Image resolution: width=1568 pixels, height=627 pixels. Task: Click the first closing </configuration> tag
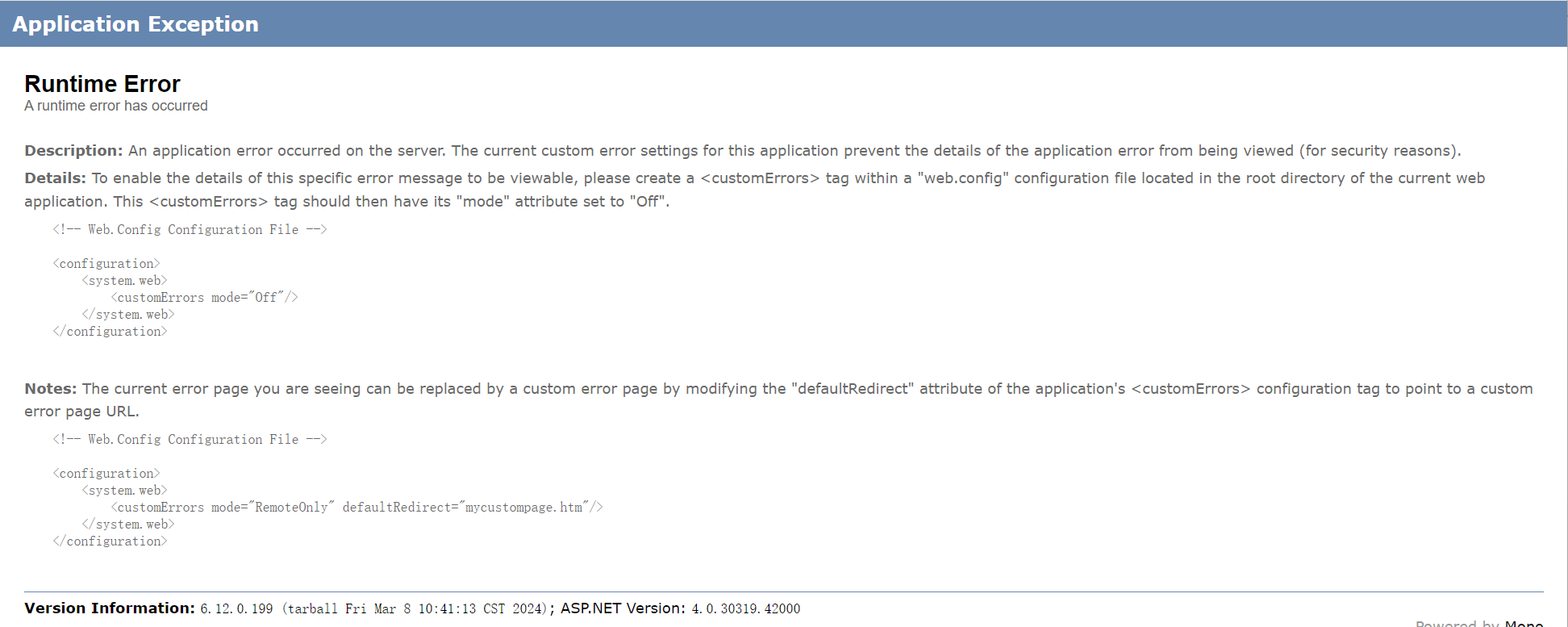click(110, 332)
